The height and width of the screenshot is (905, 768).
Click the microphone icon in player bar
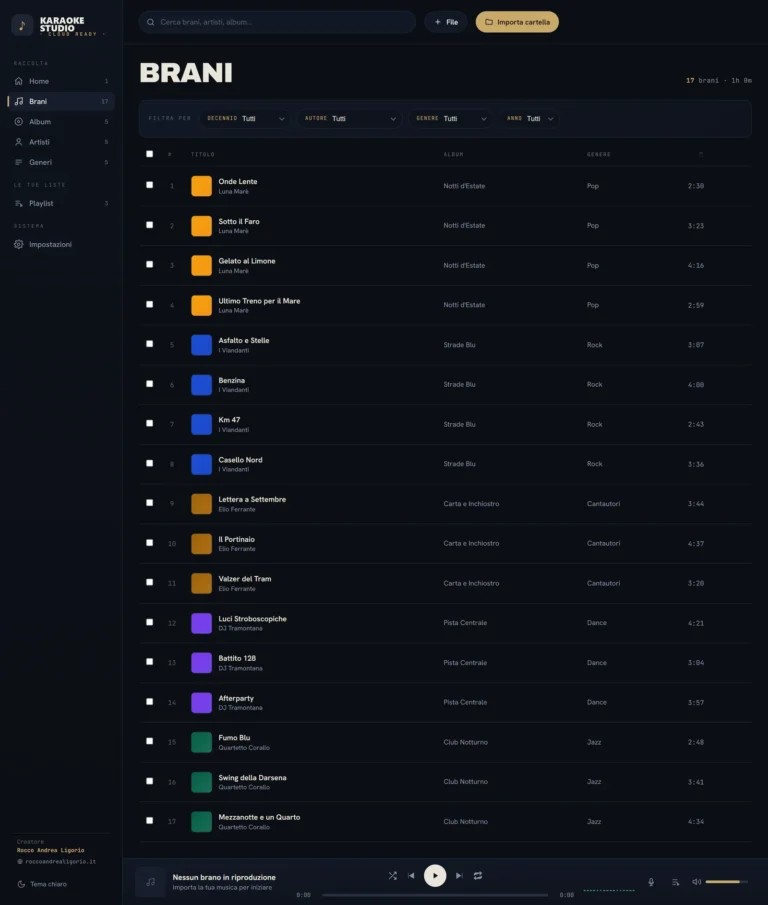pyautogui.click(x=651, y=882)
